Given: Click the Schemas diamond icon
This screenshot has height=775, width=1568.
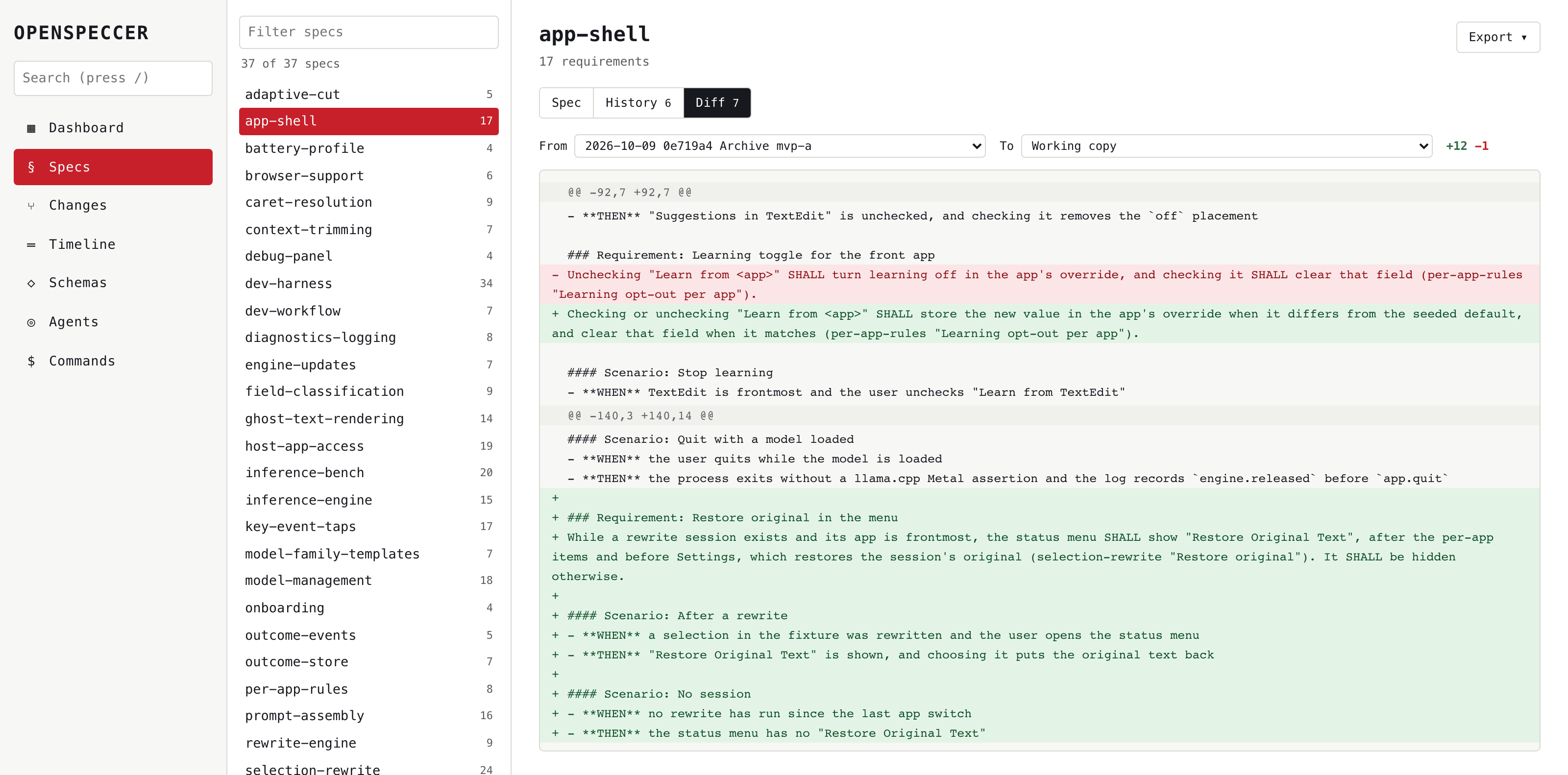Looking at the screenshot, I should (x=31, y=284).
